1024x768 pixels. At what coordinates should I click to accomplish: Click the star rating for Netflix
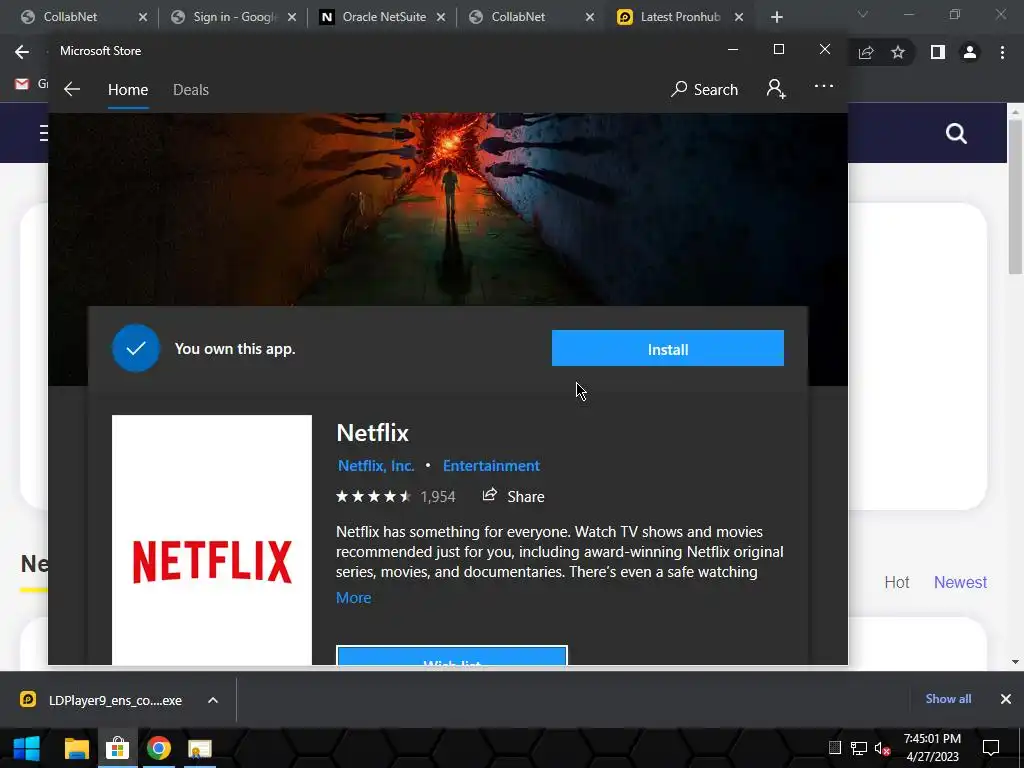373,496
